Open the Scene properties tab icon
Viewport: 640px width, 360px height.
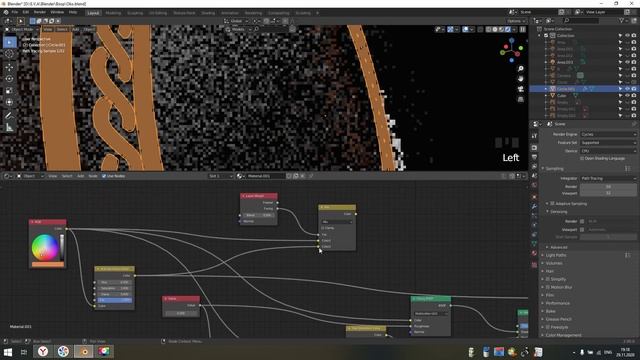tap(534, 176)
